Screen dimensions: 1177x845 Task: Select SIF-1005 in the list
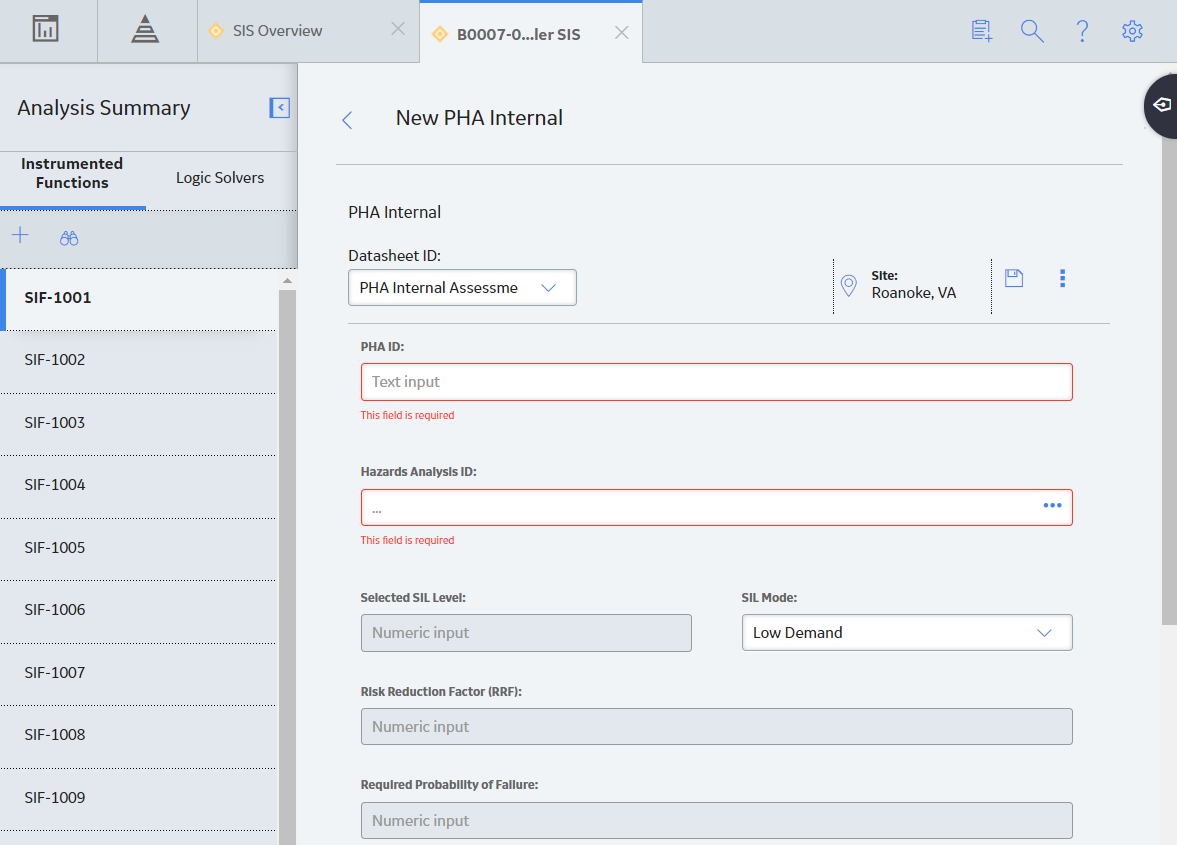coord(139,548)
